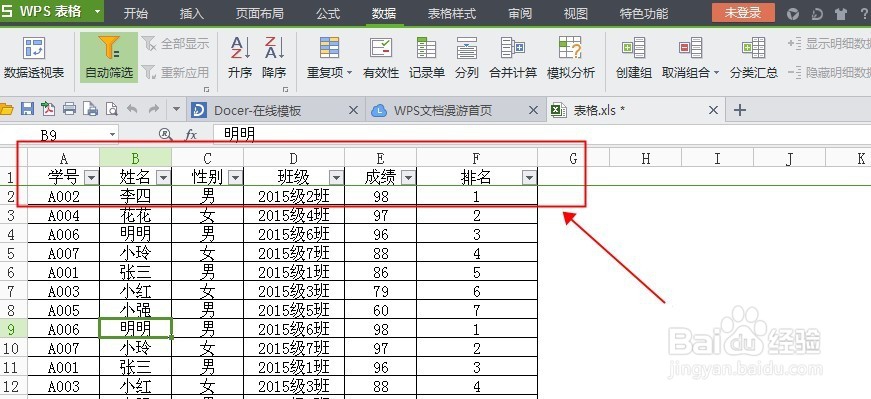Select cell containing 李四

(x=136, y=196)
